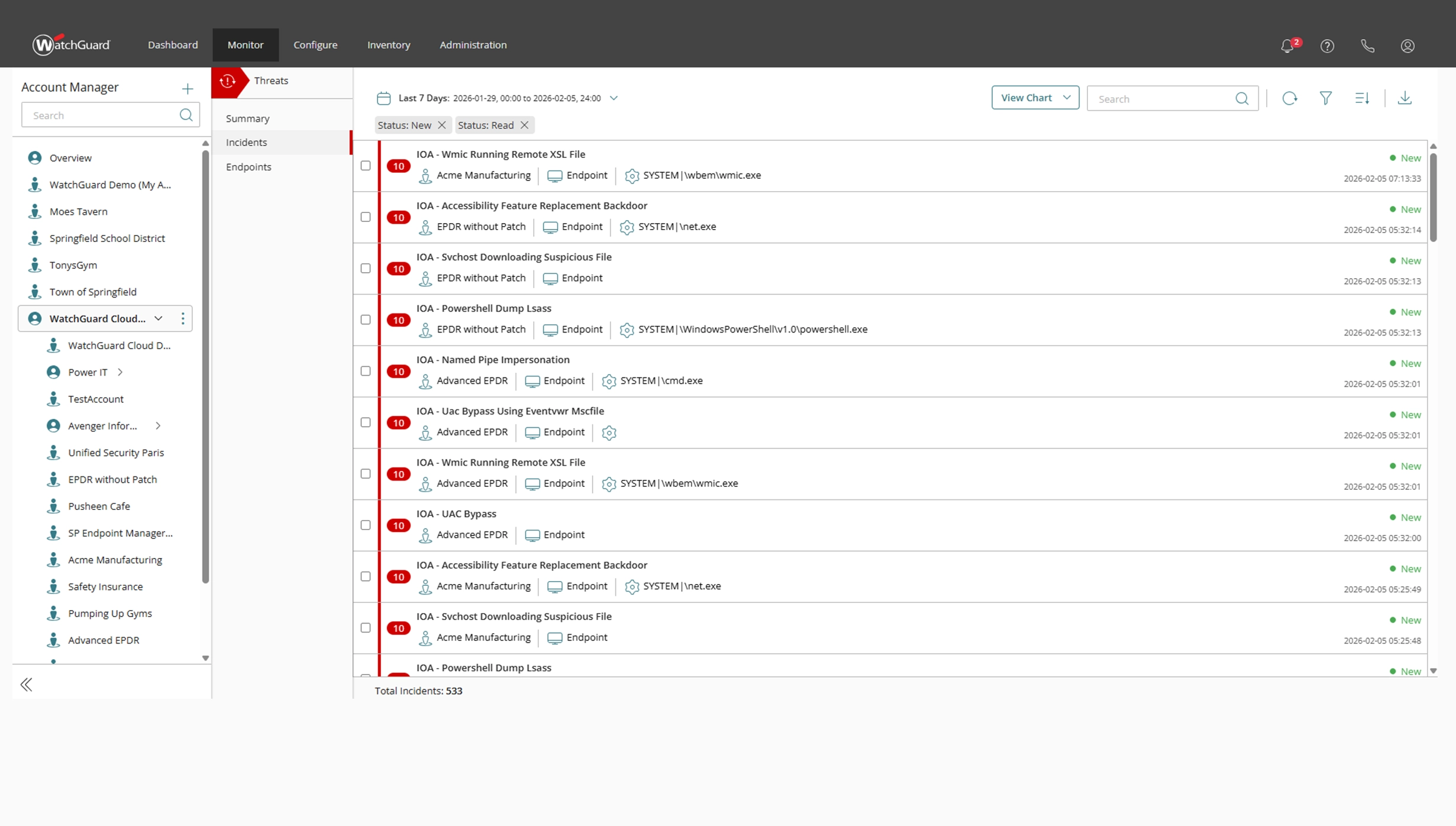Refresh the incidents list
The height and width of the screenshot is (826, 1456).
click(1290, 98)
